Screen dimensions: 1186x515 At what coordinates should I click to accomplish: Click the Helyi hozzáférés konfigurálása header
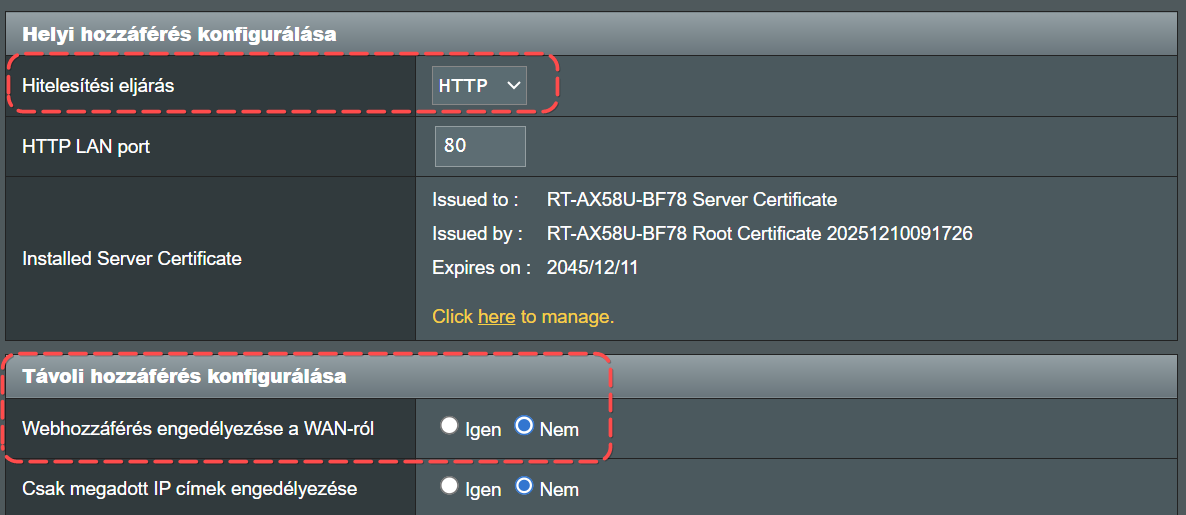pyautogui.click(x=179, y=34)
